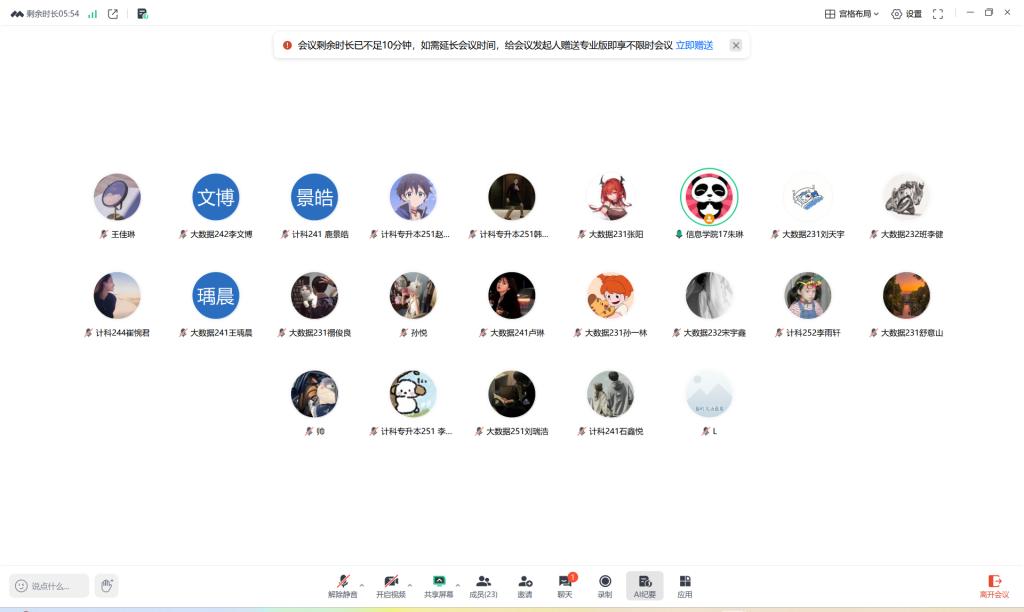Open the 聊天 chat panel
This screenshot has height=612, width=1024.
(x=565, y=585)
